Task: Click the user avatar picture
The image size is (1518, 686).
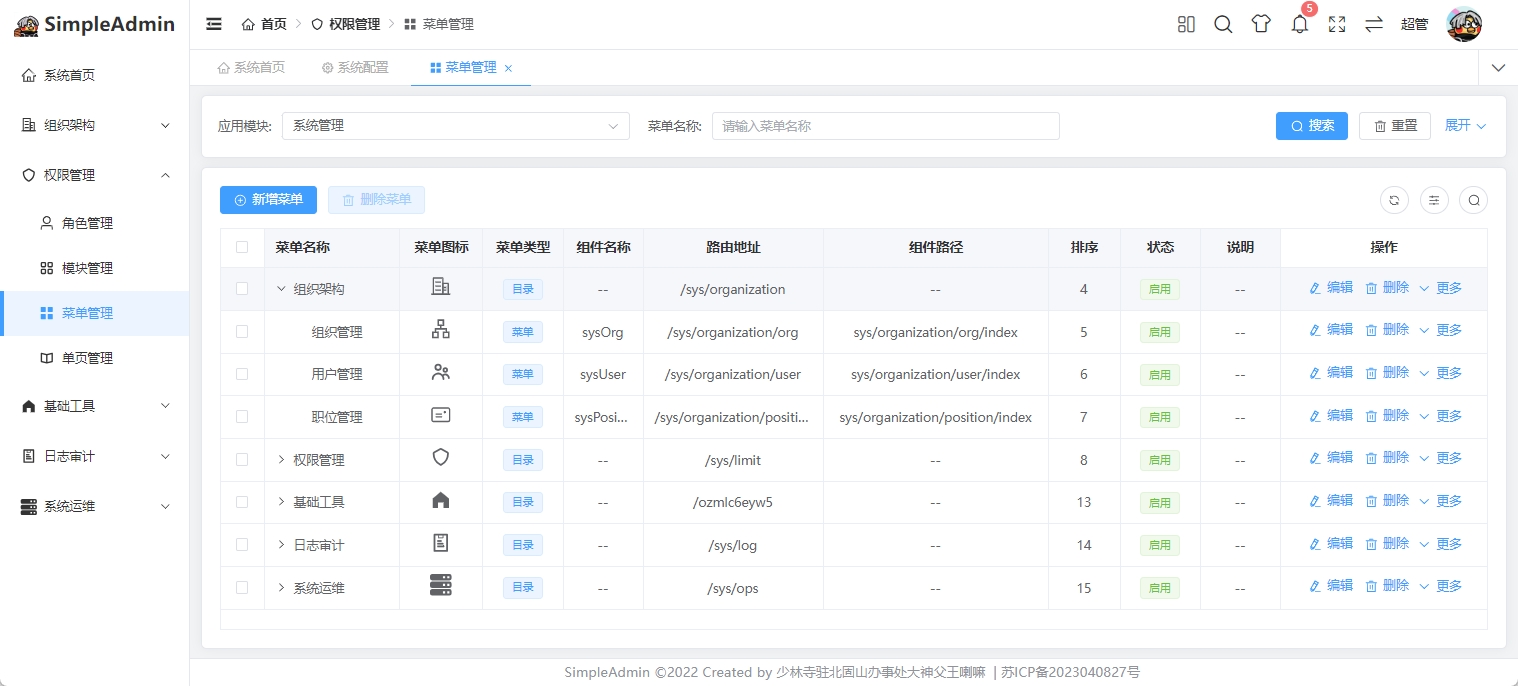Action: click(1464, 24)
